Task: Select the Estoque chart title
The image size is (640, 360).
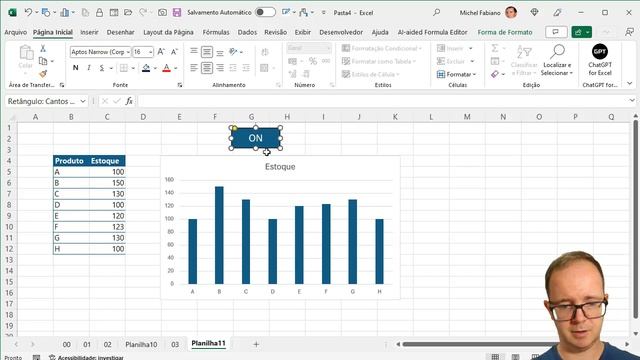Action: (280, 167)
